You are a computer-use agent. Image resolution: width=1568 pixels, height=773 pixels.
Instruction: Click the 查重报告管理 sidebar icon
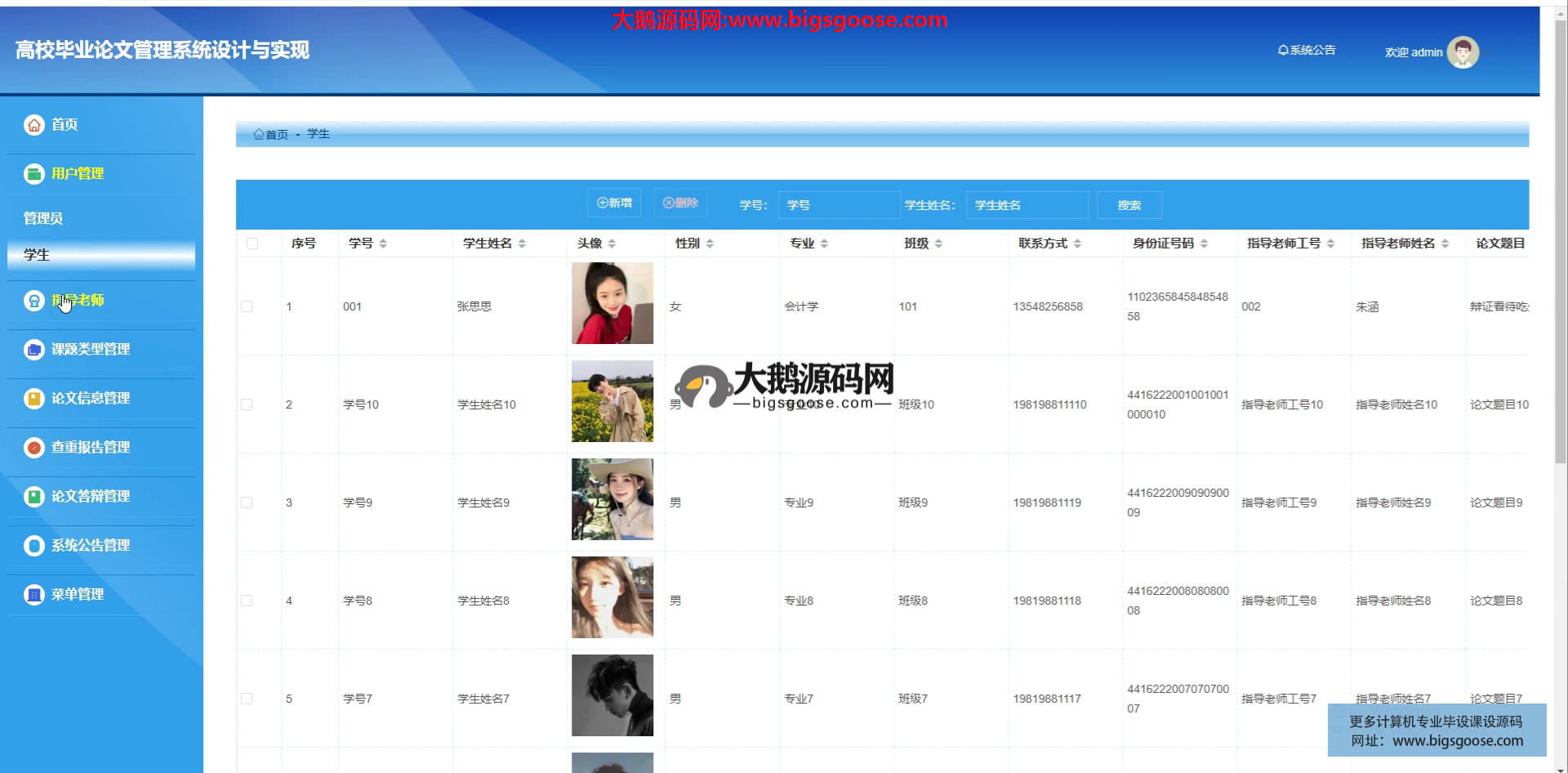[34, 448]
